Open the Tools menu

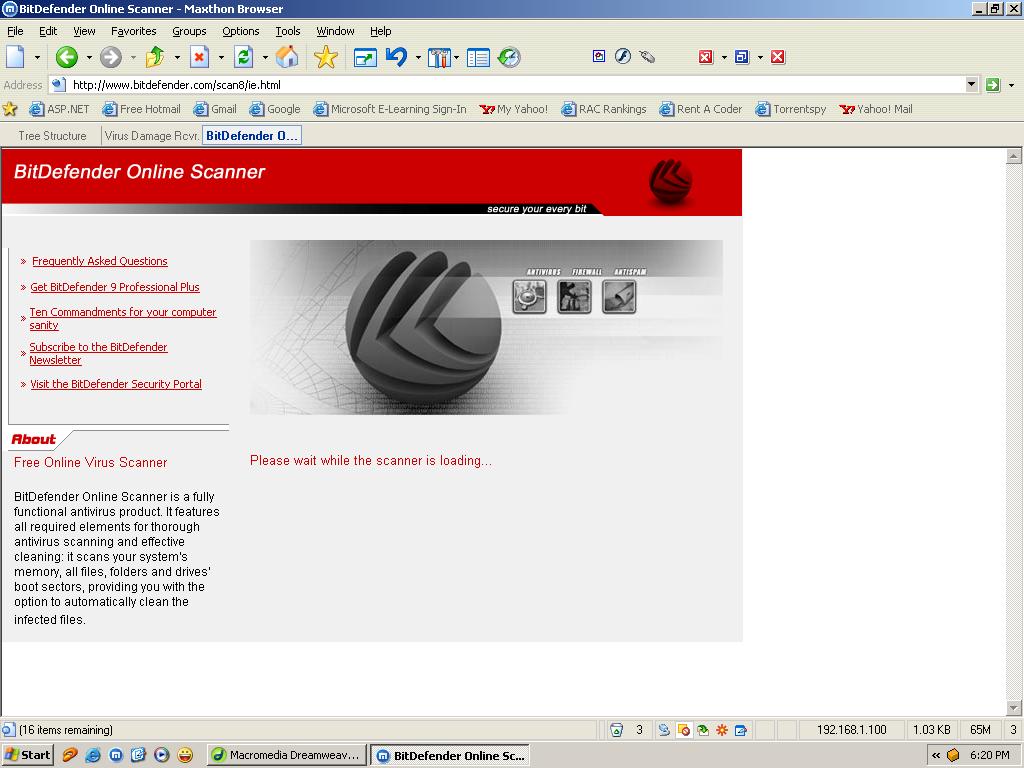click(287, 31)
